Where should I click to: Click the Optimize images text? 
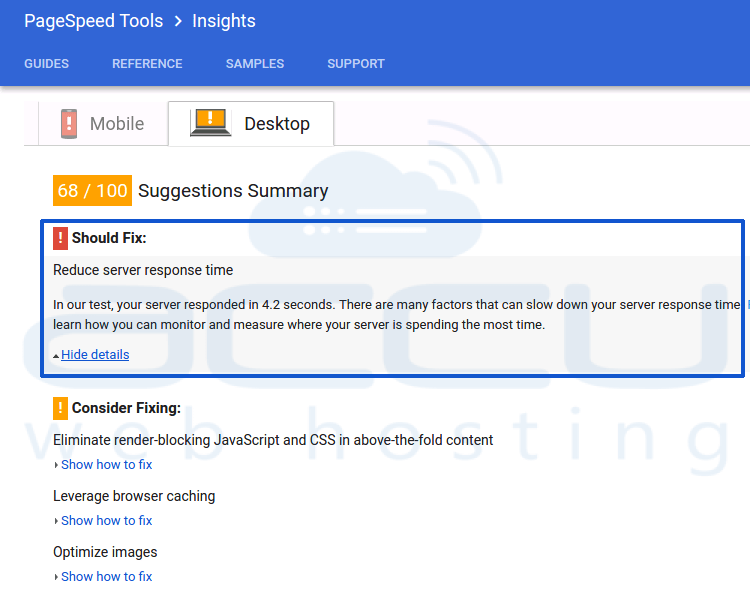pos(105,552)
